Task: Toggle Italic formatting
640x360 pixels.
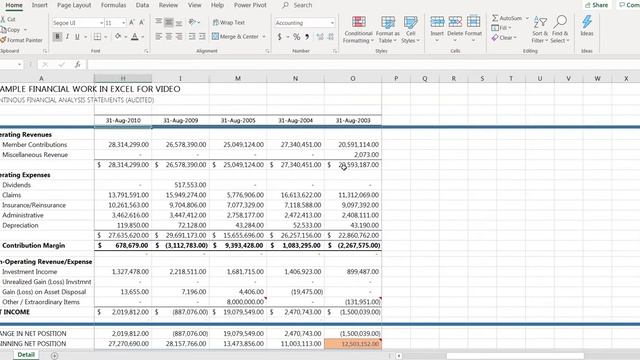Action: pos(67,37)
